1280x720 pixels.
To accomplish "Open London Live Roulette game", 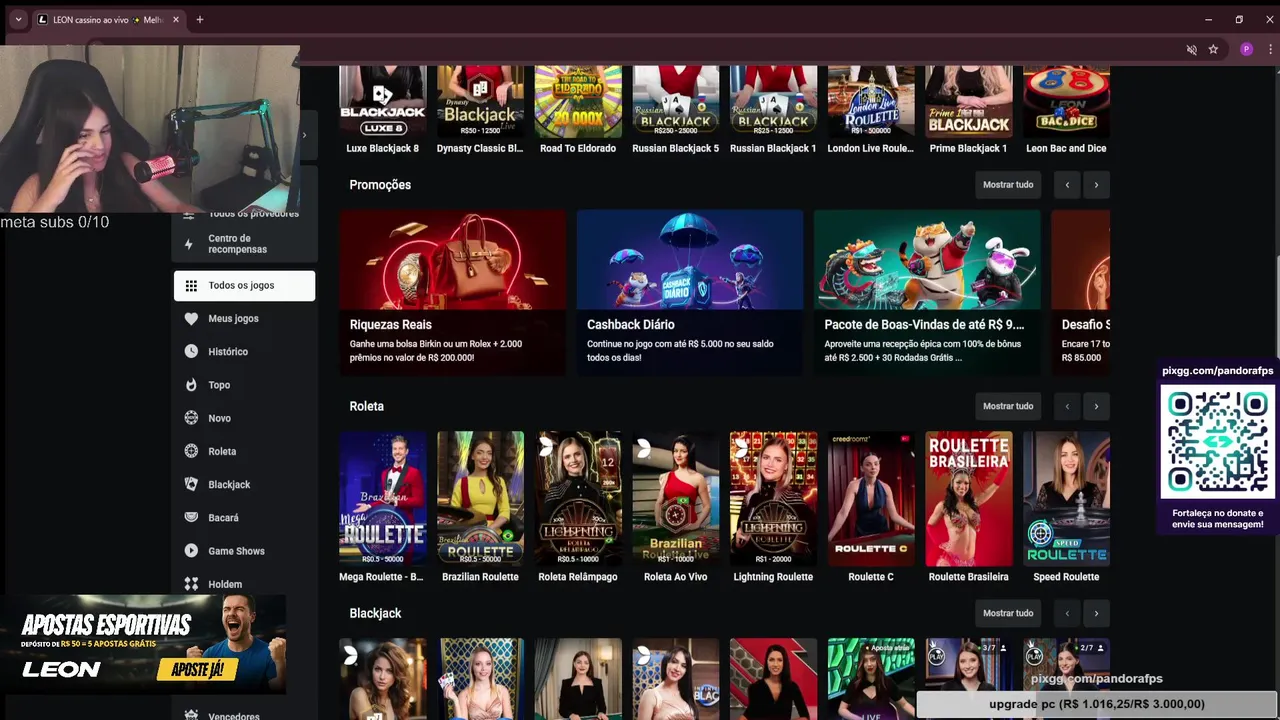I will click(871, 102).
